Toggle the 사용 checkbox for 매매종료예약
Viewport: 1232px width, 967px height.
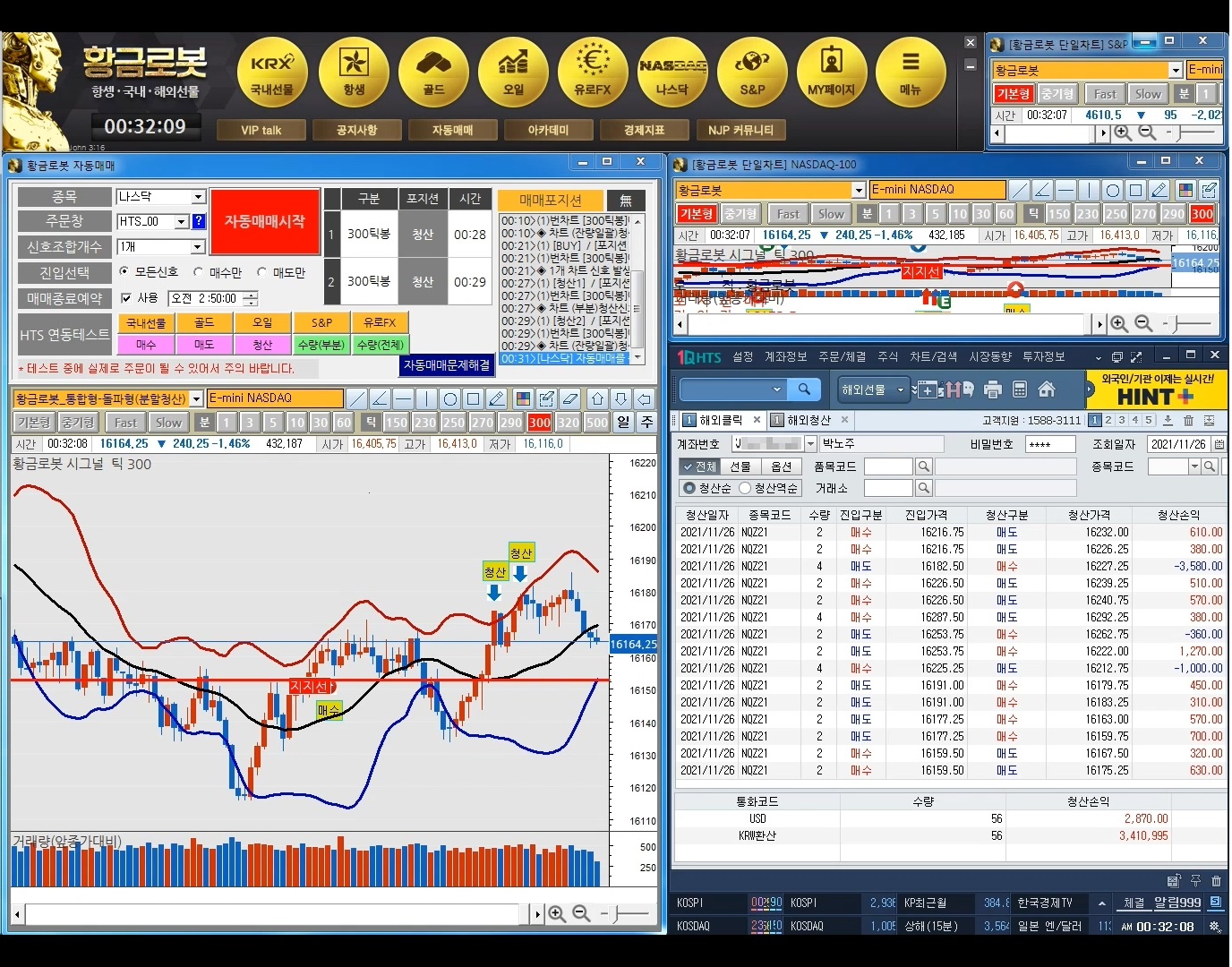point(126,298)
